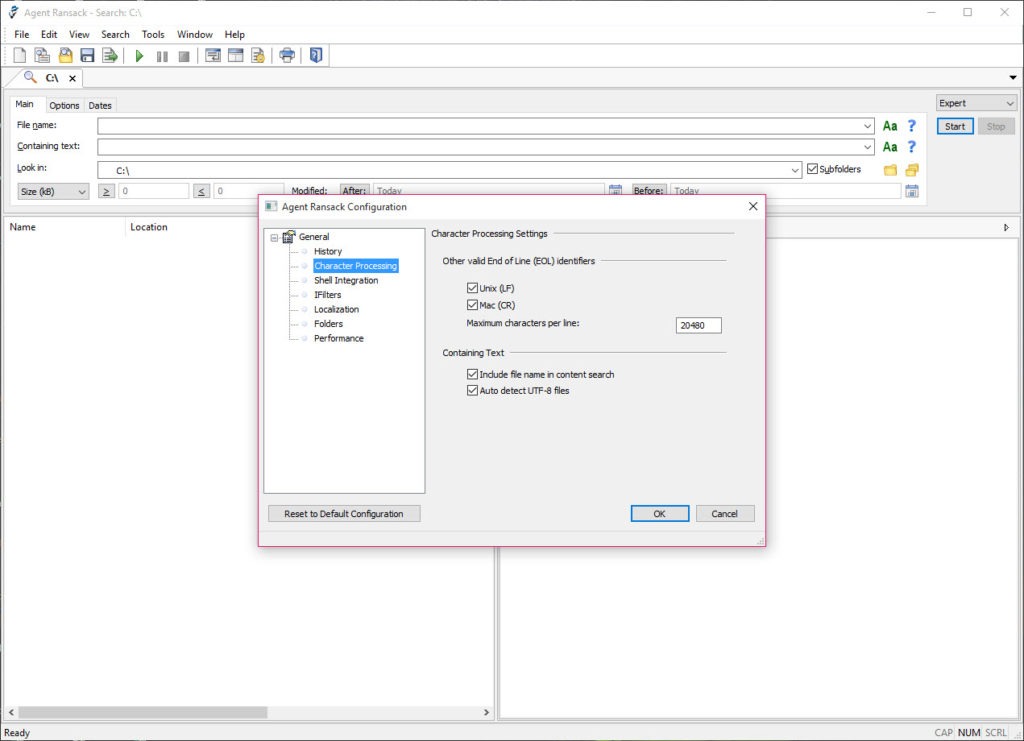Click the Print toolbar icon
Image resolution: width=1024 pixels, height=741 pixels.
coord(287,55)
